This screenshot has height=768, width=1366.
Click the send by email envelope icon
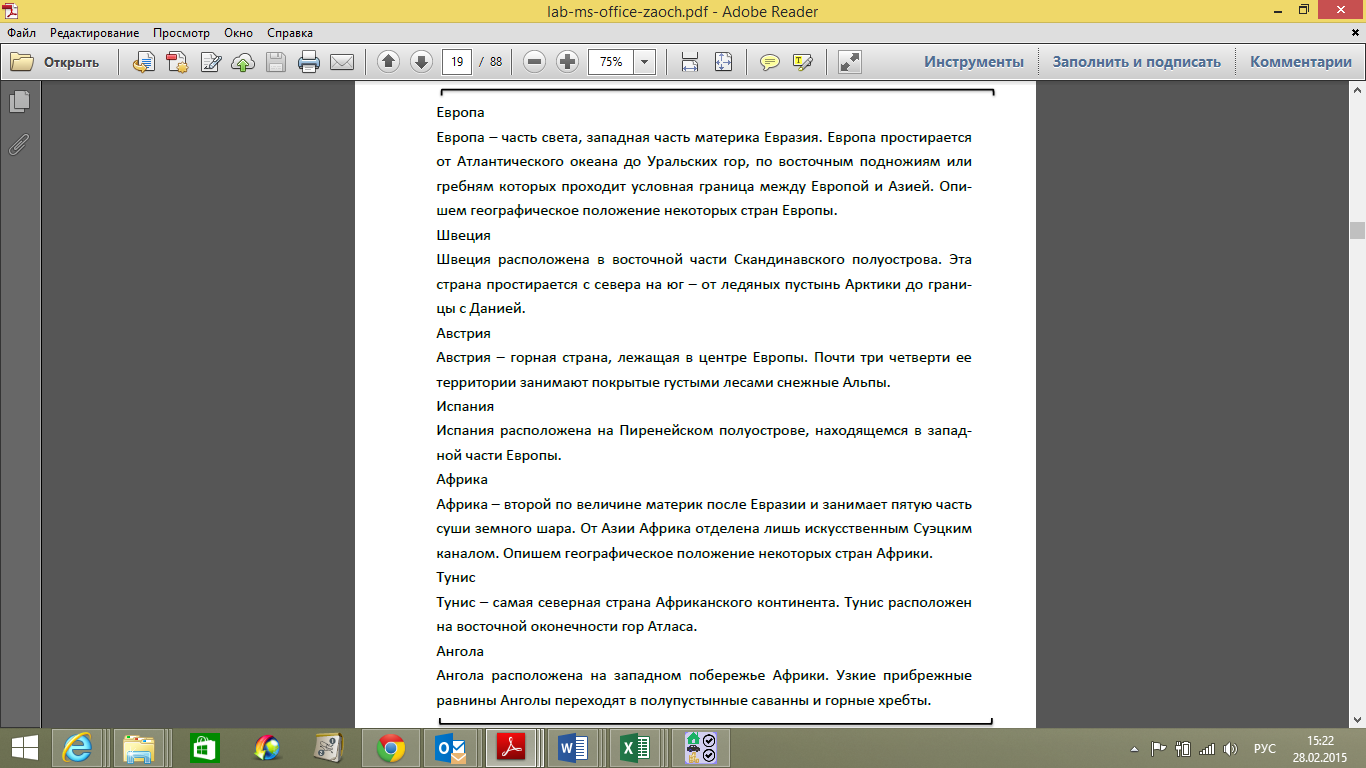(342, 62)
